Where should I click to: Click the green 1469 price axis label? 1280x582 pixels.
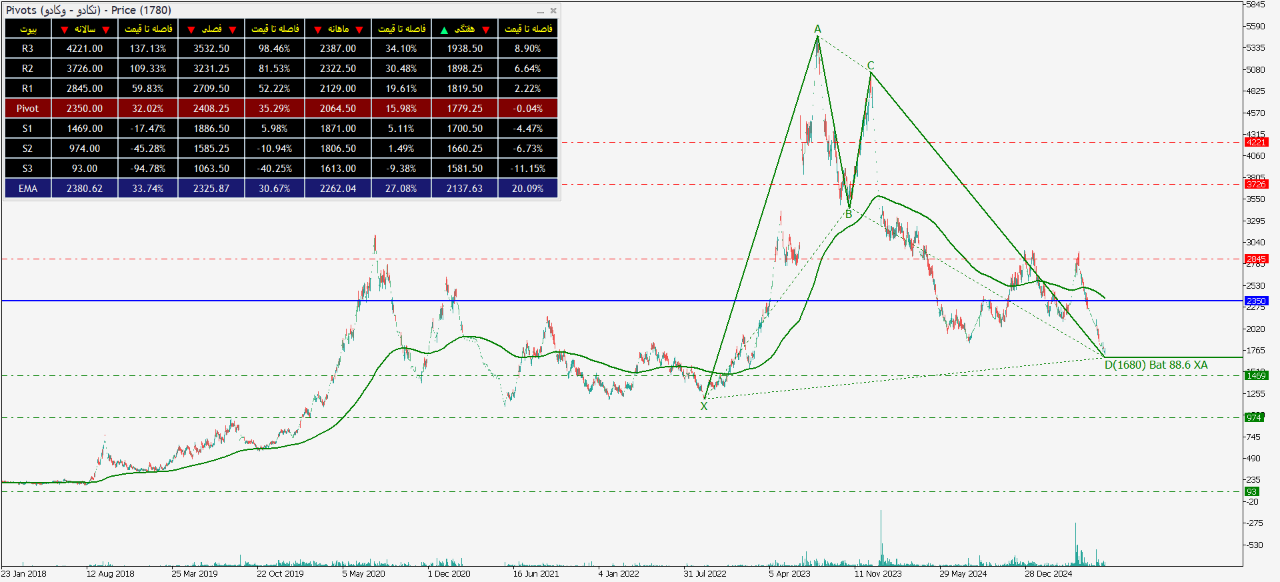tap(1255, 376)
